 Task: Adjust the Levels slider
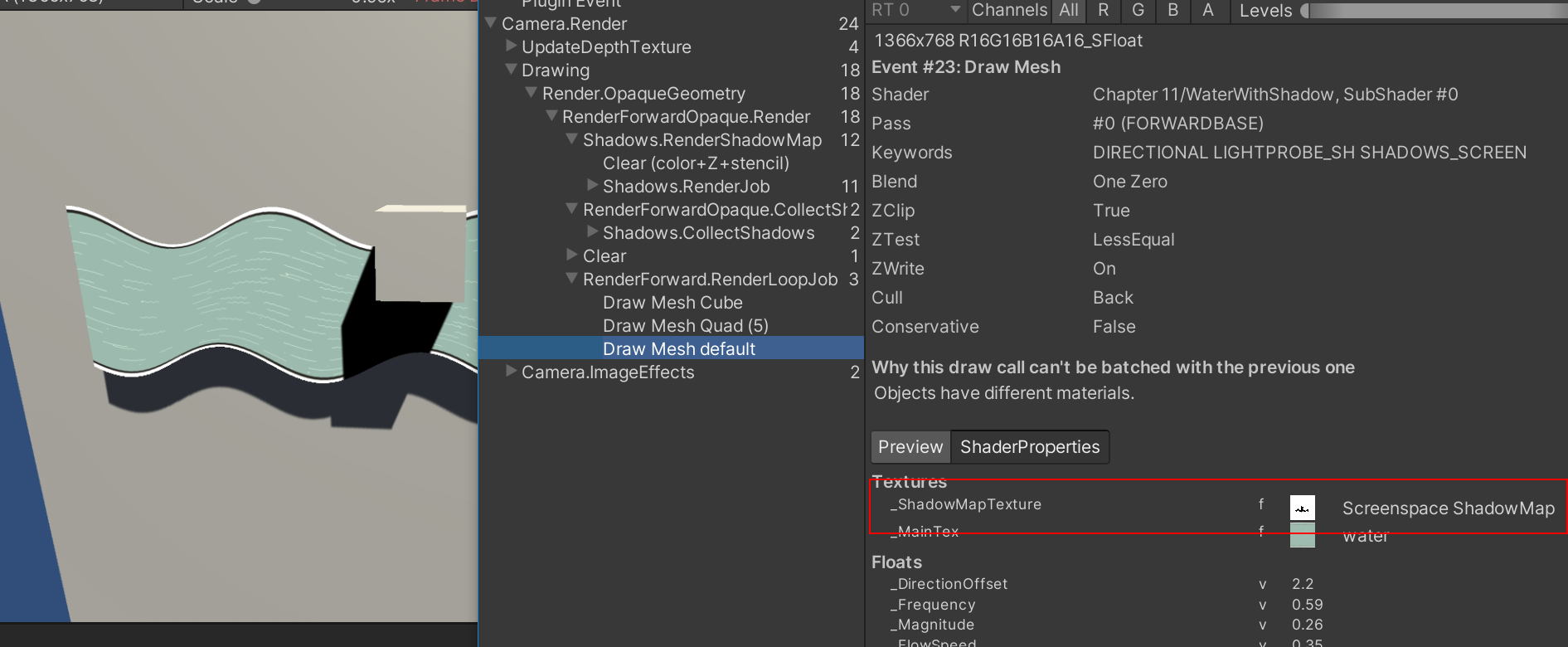click(x=1434, y=11)
